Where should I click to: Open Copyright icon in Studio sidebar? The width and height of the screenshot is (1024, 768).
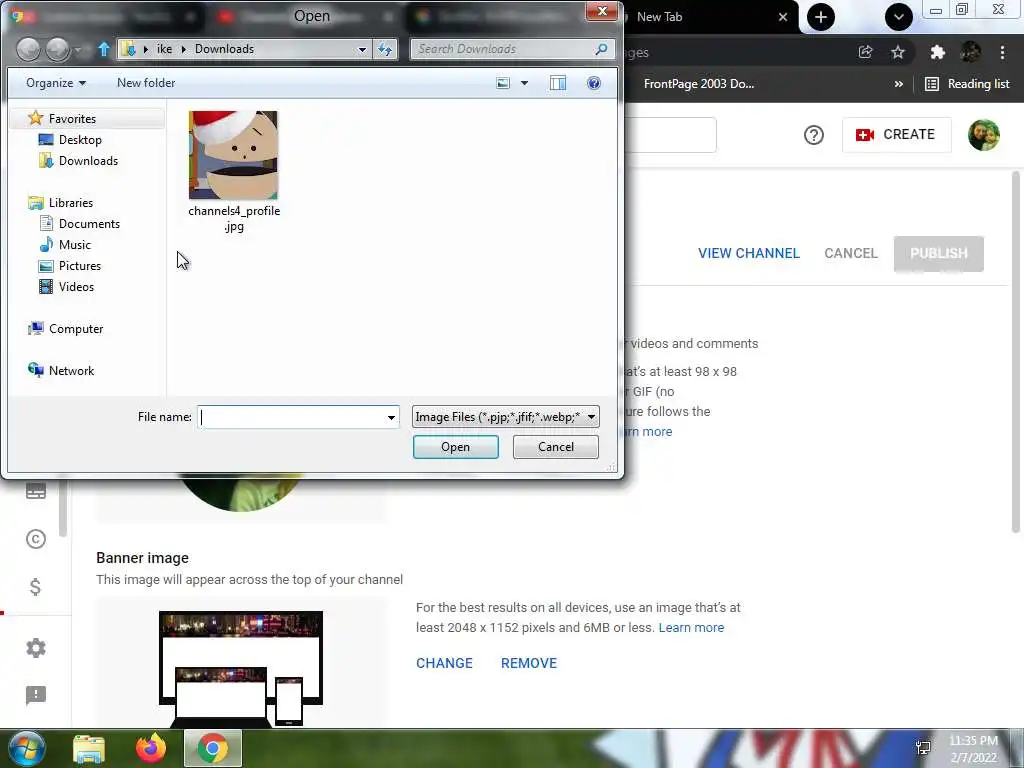point(36,539)
